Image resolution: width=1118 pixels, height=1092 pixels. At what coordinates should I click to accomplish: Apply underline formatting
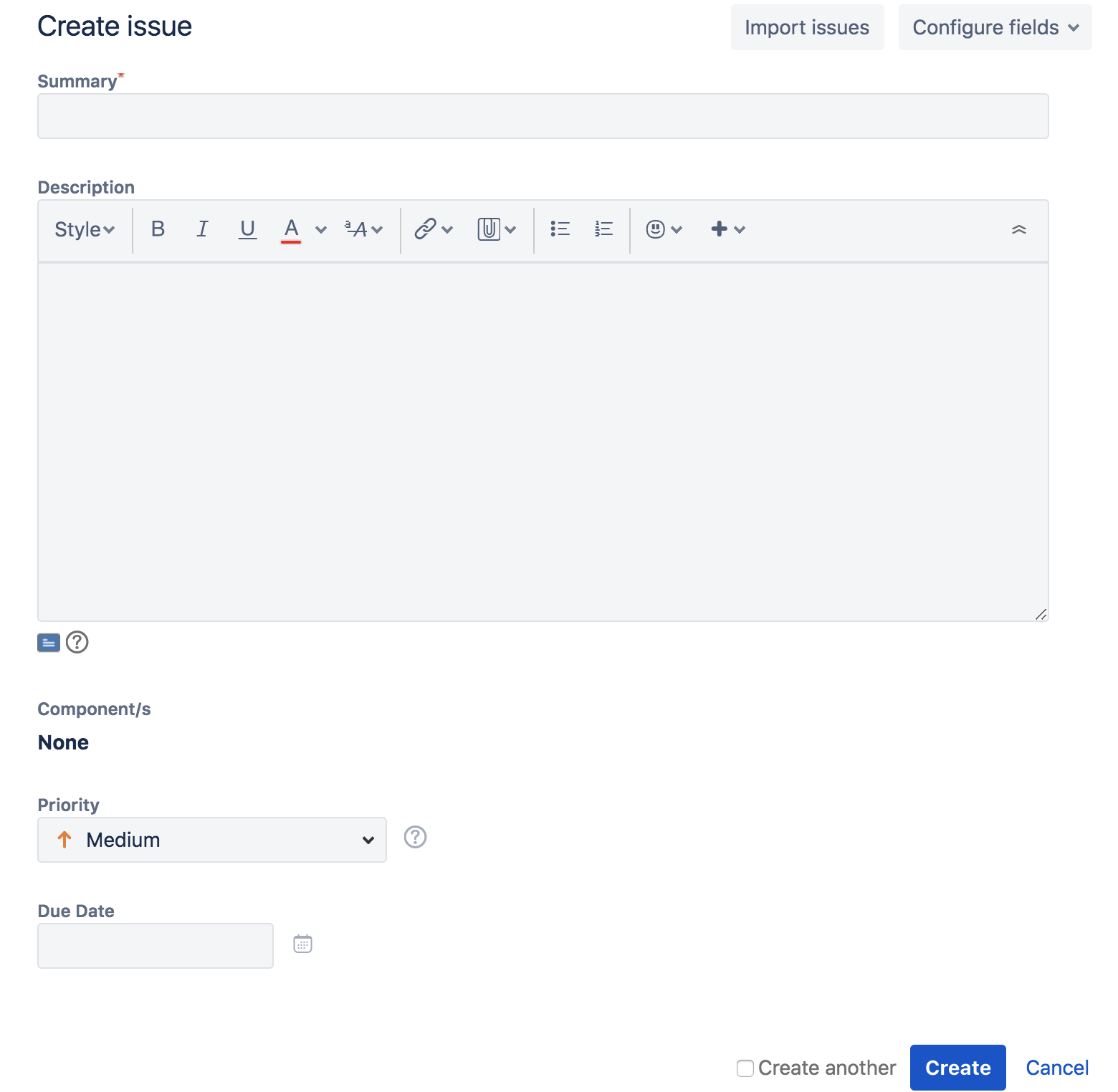point(247,229)
